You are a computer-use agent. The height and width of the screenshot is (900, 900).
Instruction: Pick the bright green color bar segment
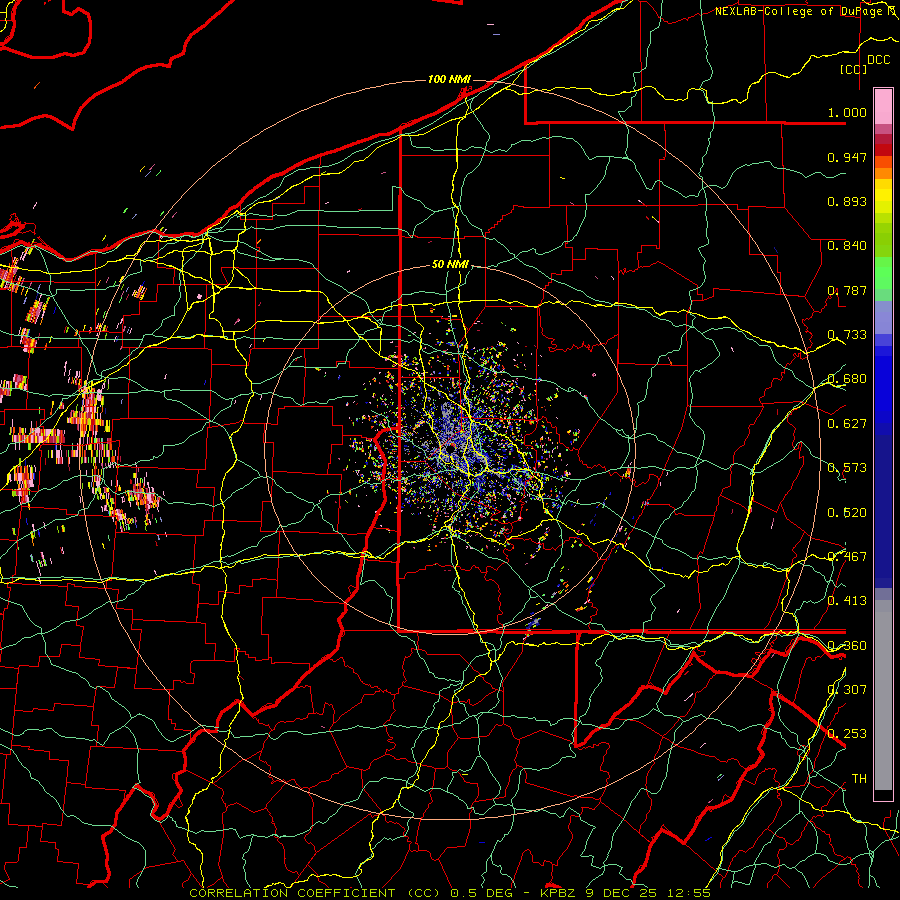coord(883,273)
